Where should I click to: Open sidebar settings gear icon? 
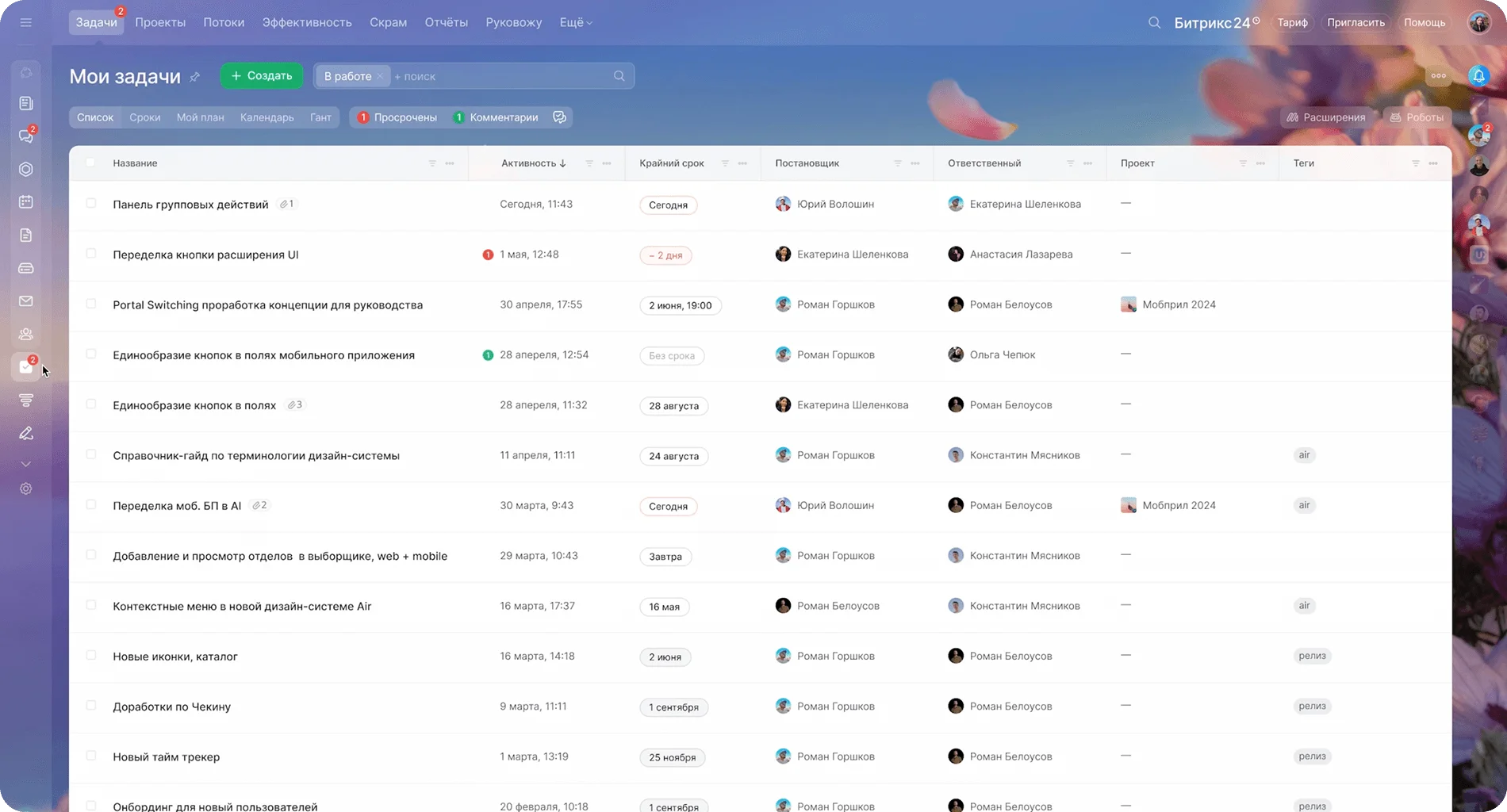click(x=25, y=489)
